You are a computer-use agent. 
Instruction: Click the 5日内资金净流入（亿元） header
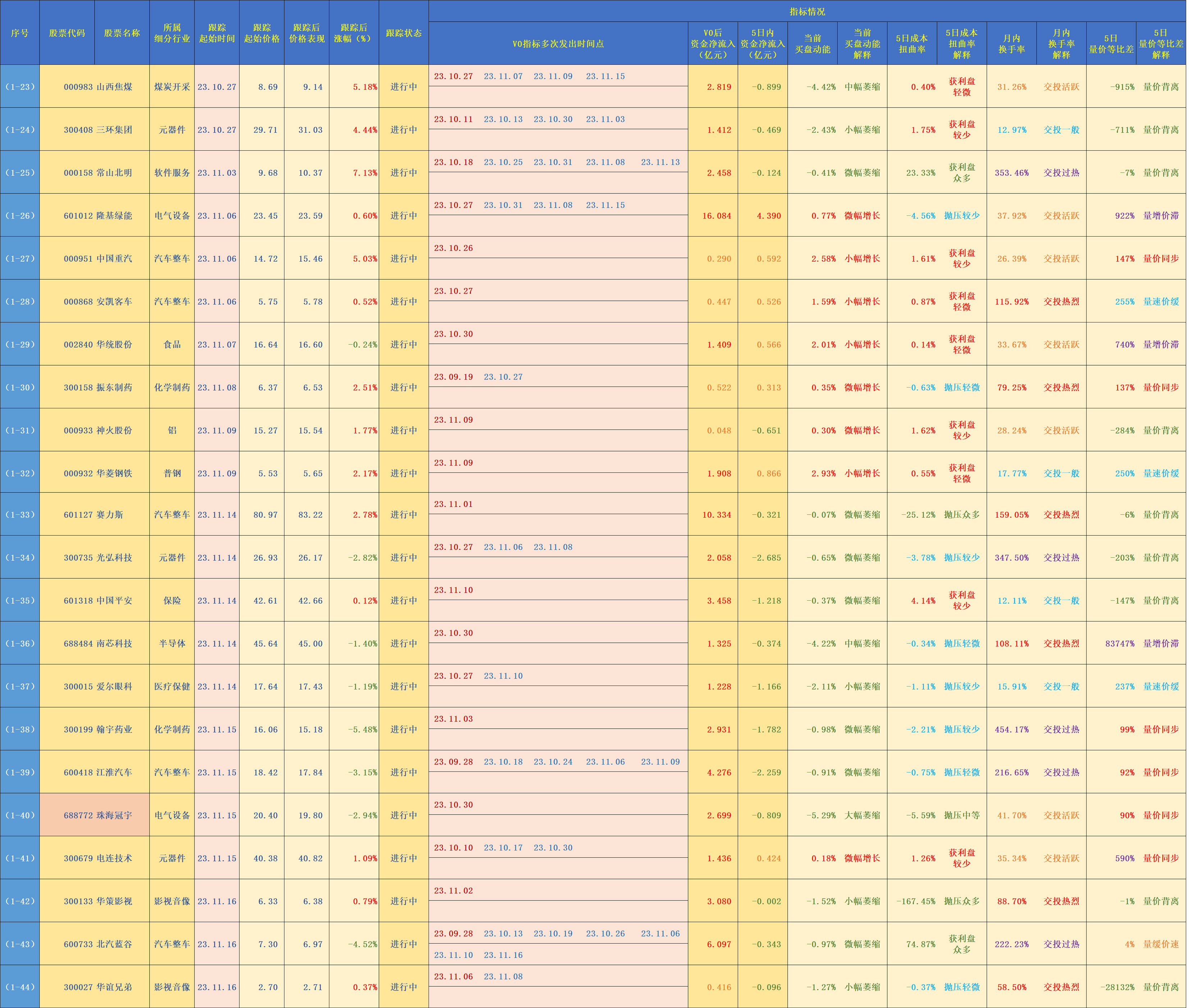click(763, 43)
